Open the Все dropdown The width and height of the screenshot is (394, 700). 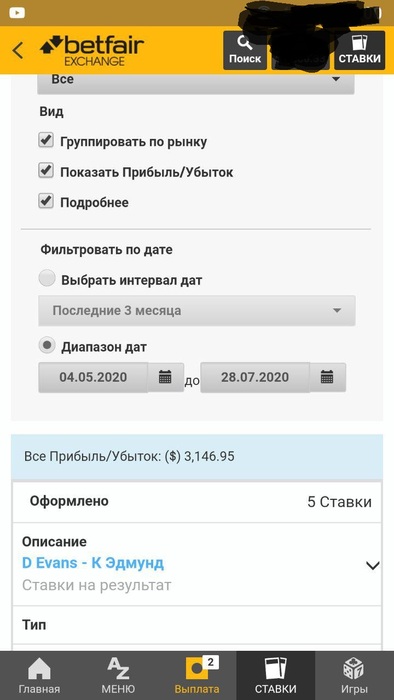pyautogui.click(x=196, y=81)
